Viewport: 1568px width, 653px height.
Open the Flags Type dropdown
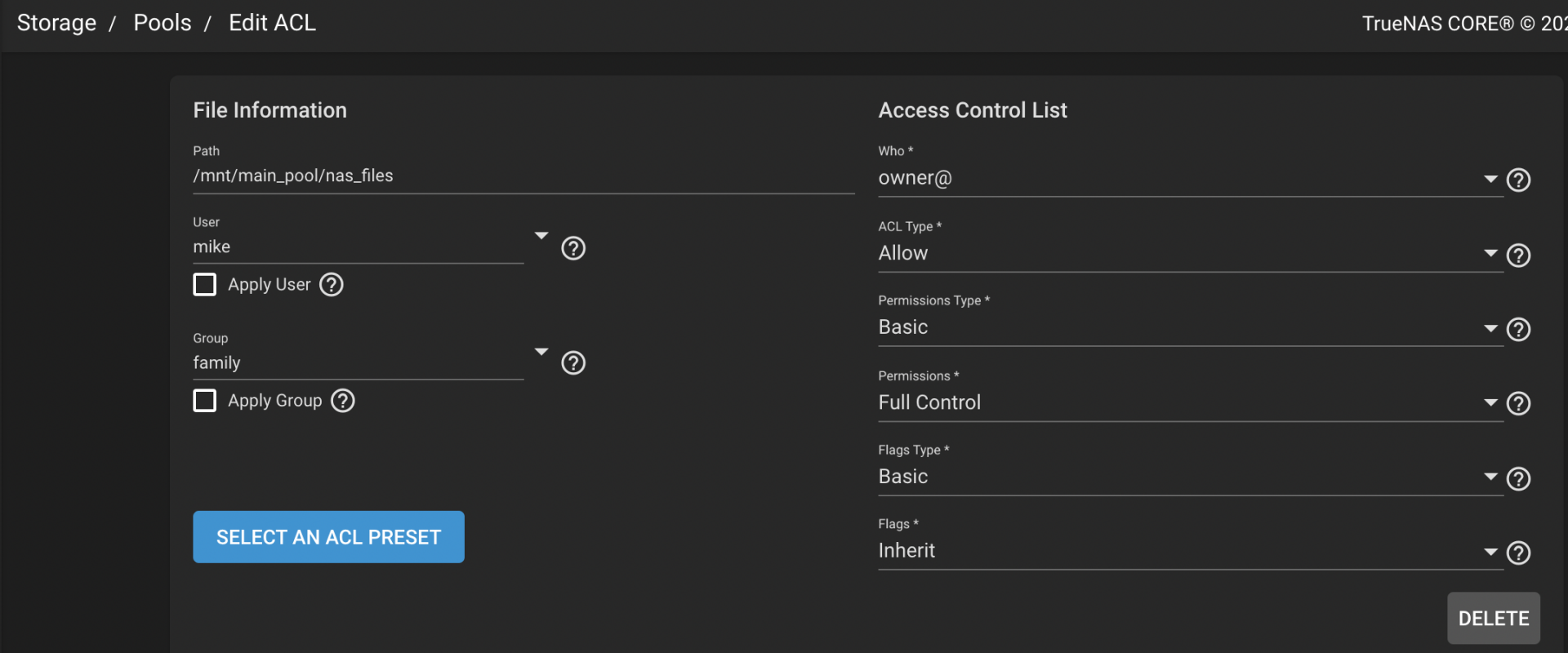point(1190,477)
